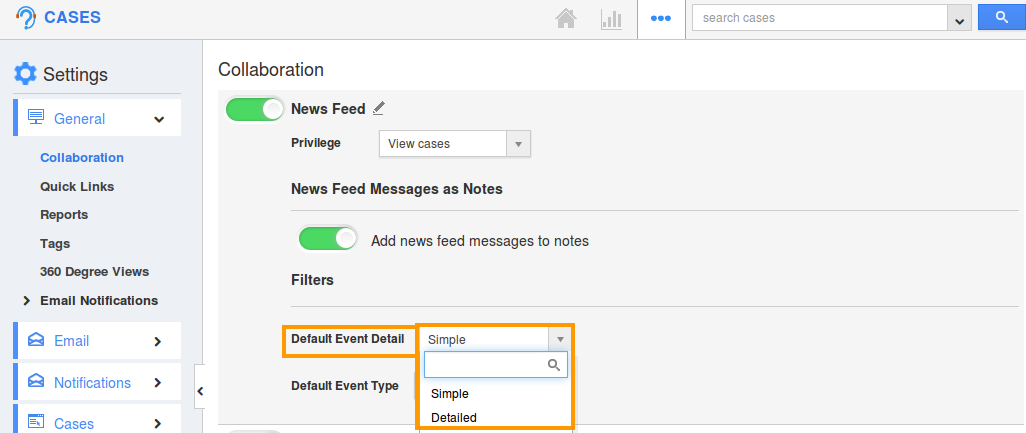Open the Privilege View cases dropdown
The width and height of the screenshot is (1026, 433).
455,144
